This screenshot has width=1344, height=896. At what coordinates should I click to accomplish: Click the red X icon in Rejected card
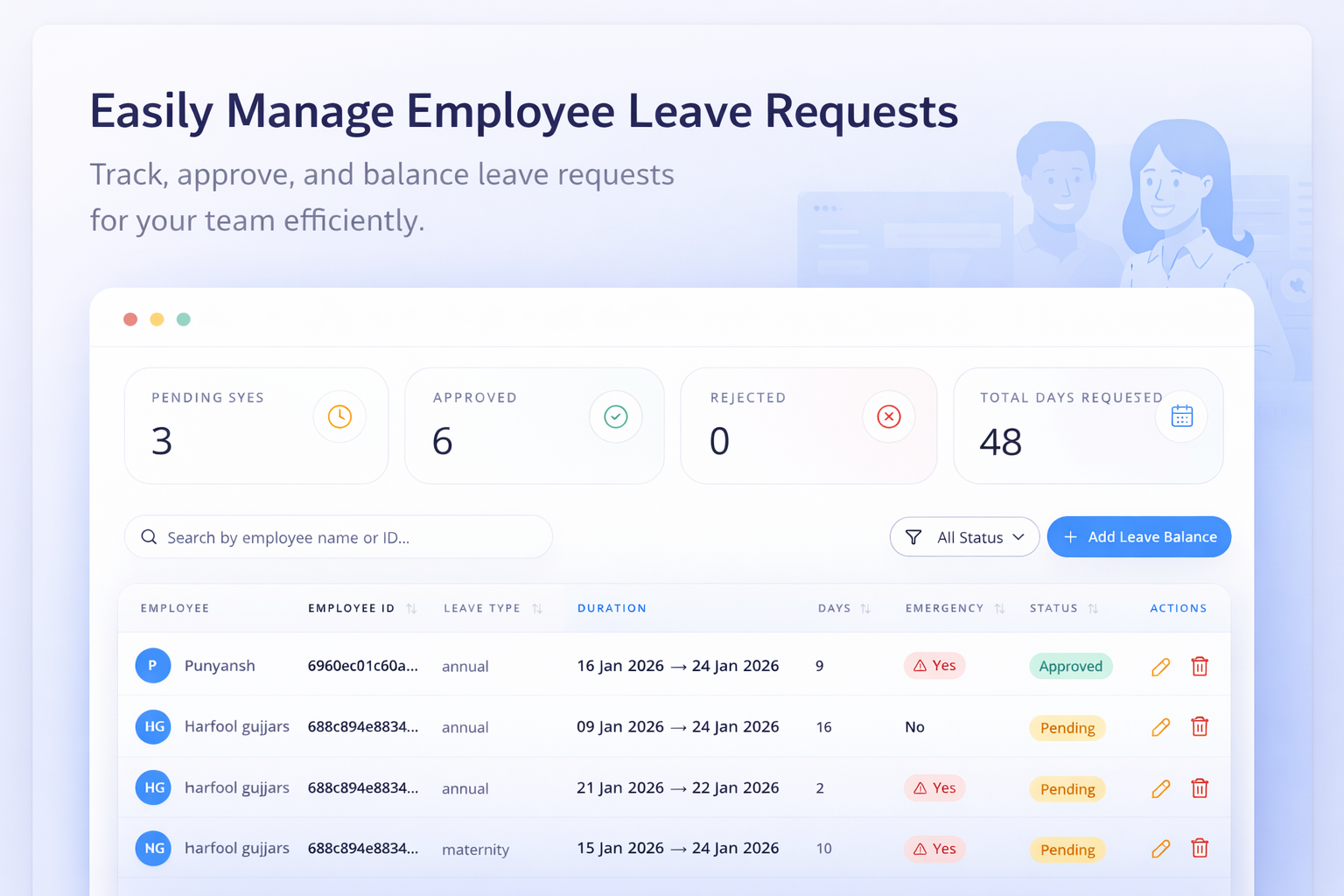click(888, 416)
